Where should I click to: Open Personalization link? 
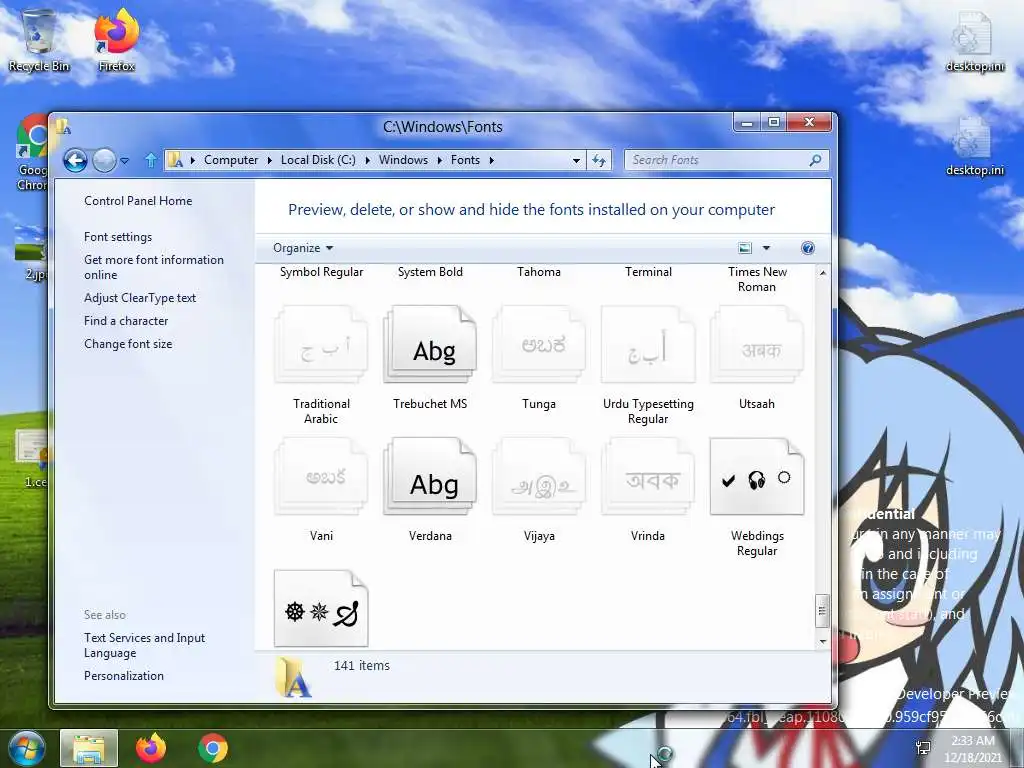[123, 676]
